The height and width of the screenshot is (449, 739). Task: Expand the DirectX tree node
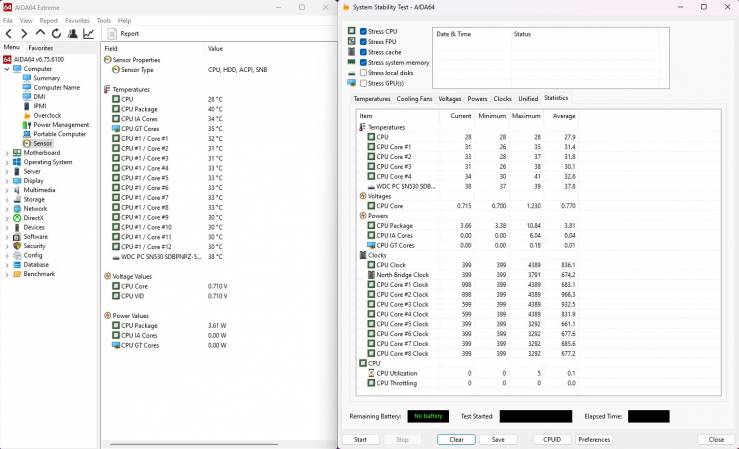click(x=7, y=218)
